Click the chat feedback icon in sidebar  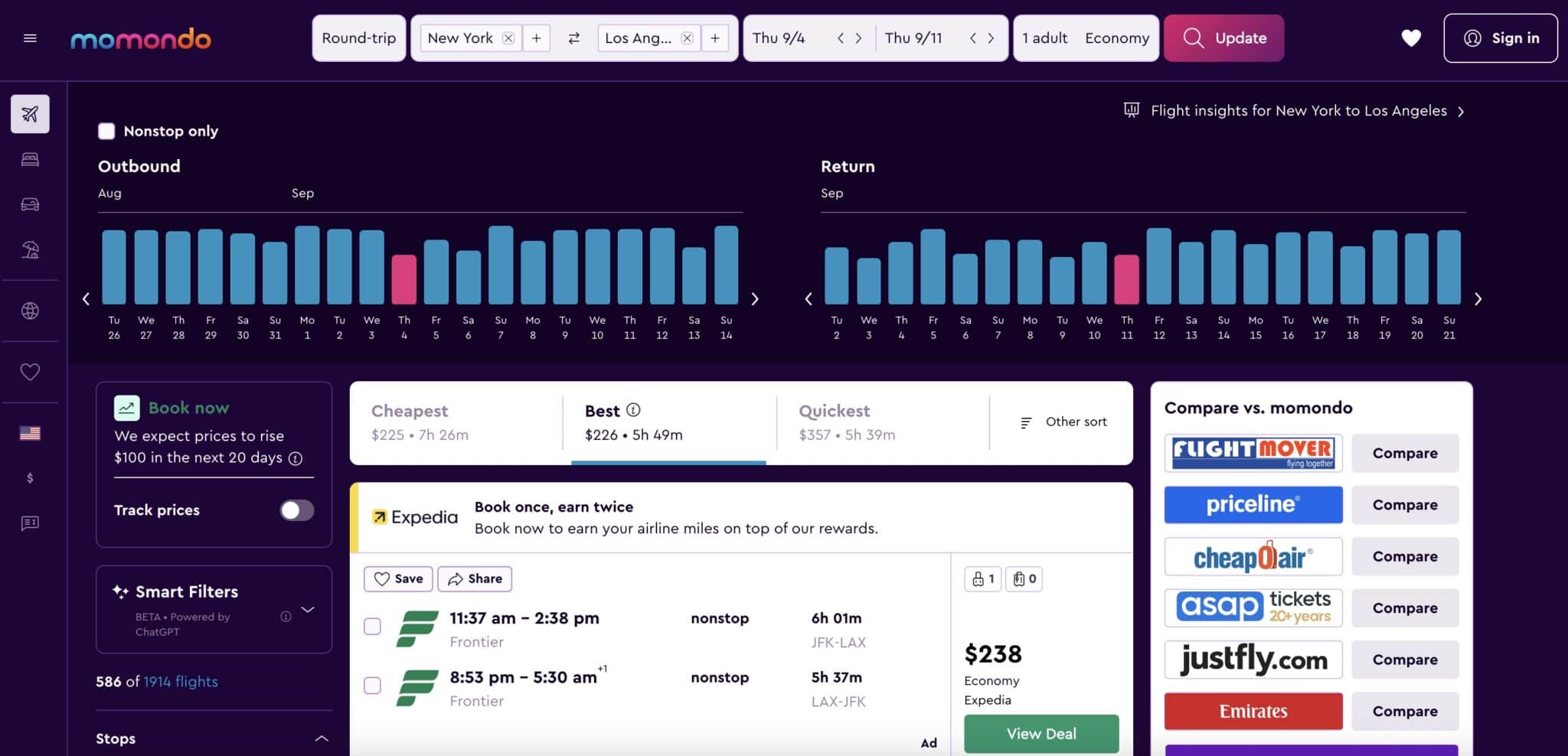(30, 523)
